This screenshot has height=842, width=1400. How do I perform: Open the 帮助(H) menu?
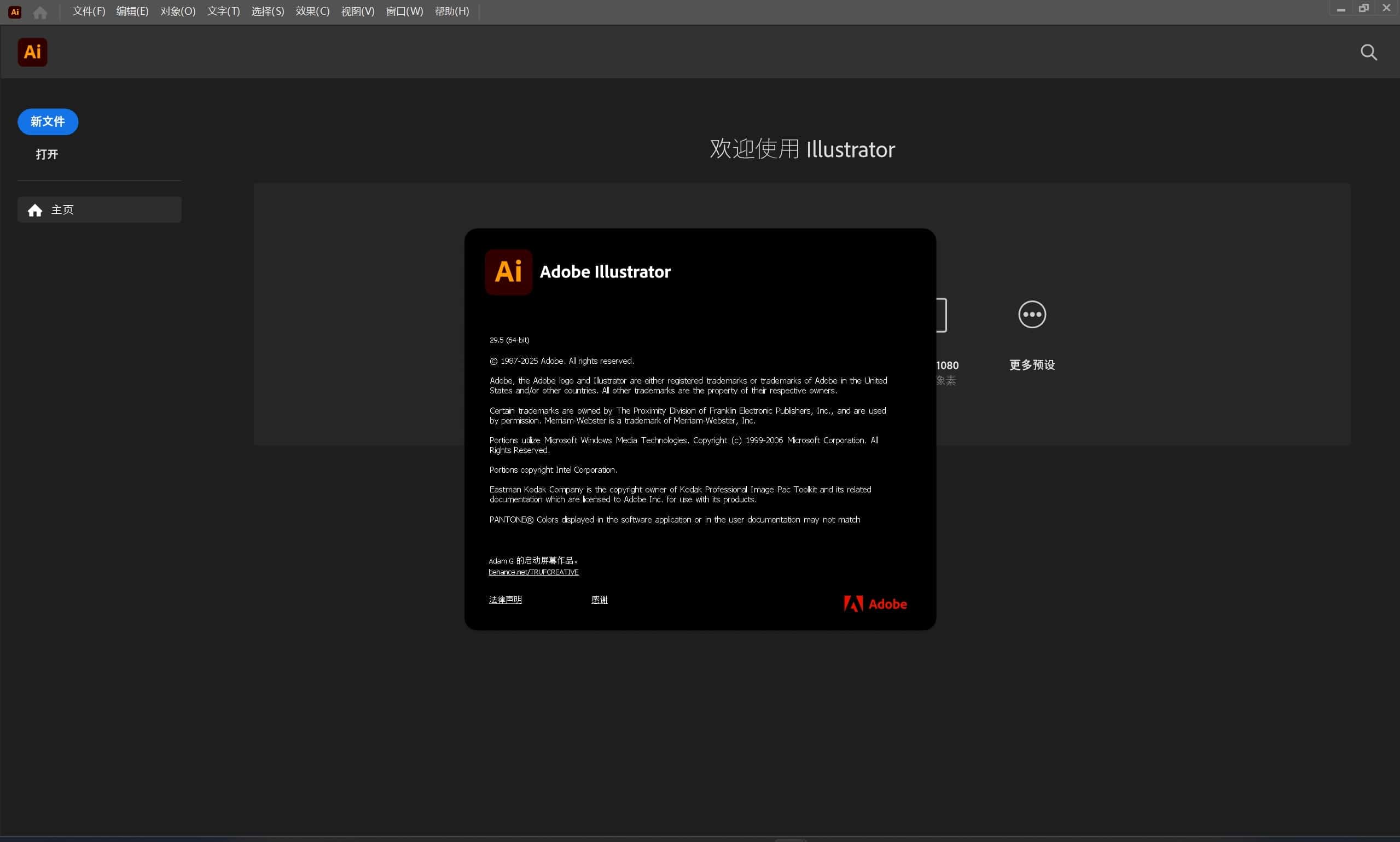point(451,11)
